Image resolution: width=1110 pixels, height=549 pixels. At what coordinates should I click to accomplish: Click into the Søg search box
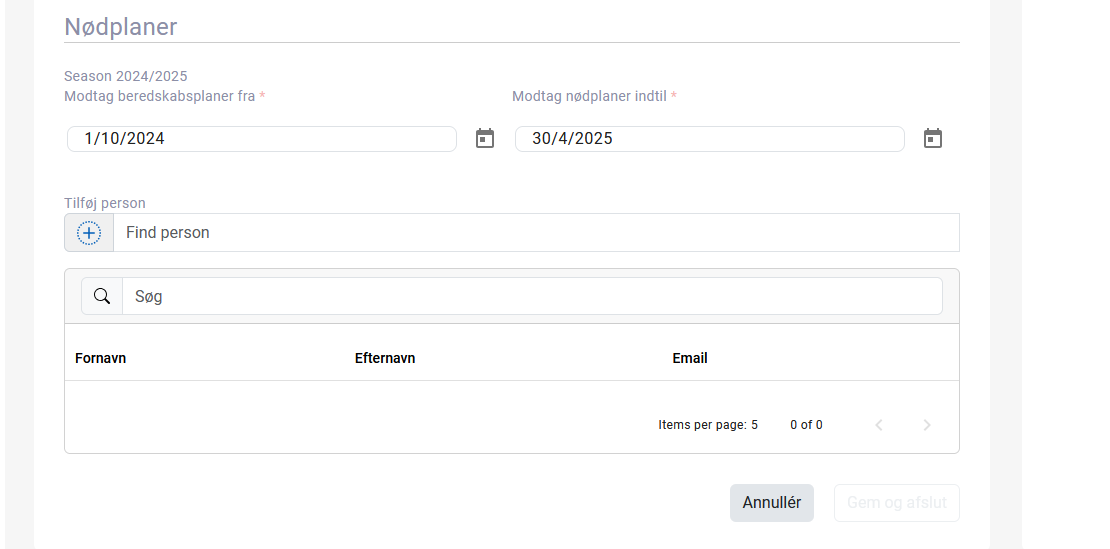[532, 296]
